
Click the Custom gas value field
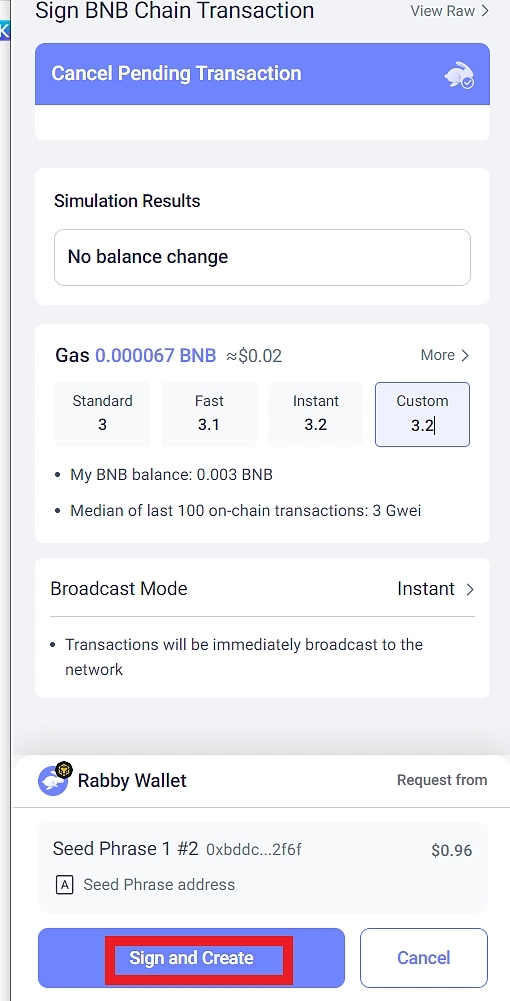(422, 414)
